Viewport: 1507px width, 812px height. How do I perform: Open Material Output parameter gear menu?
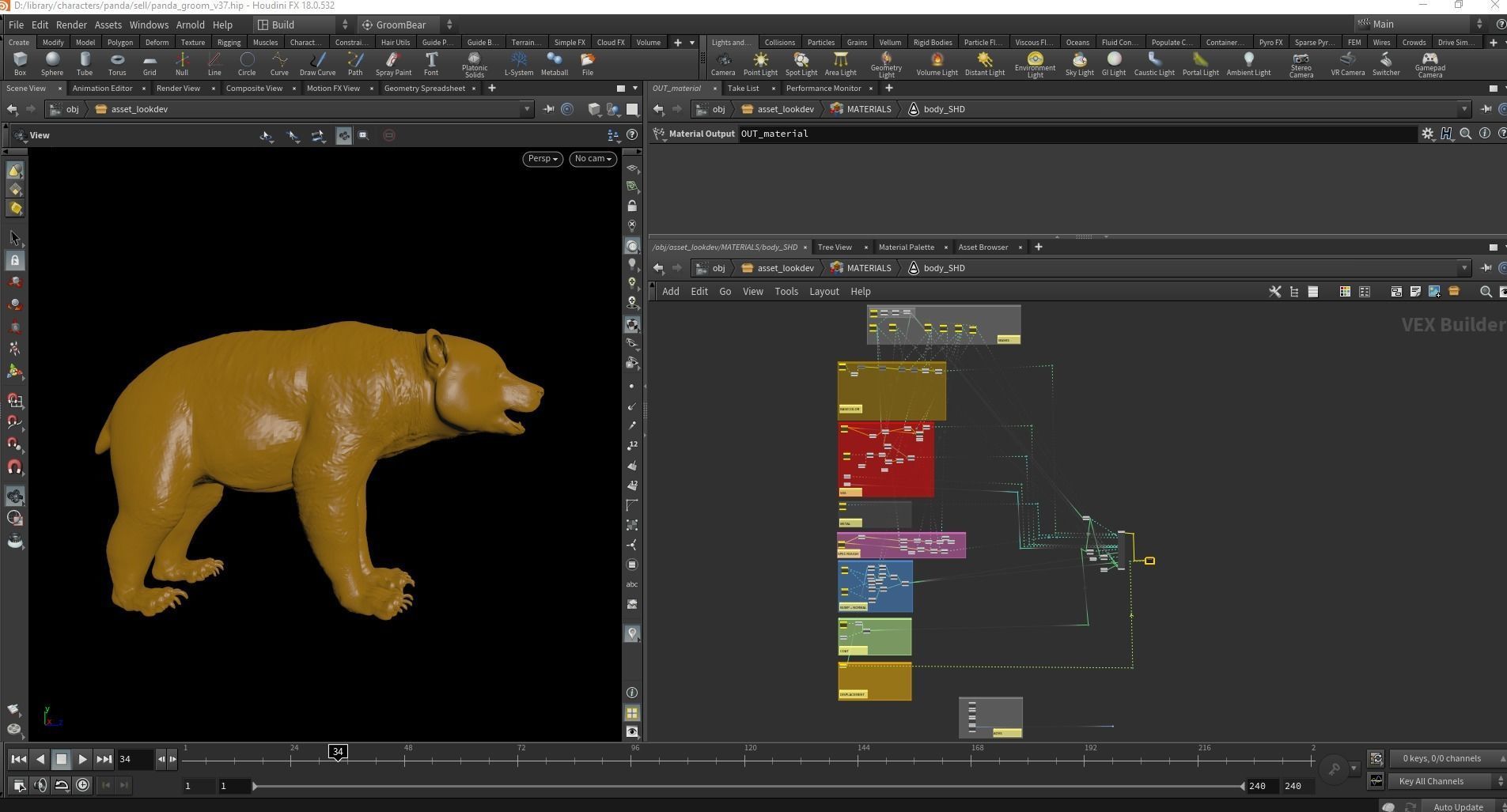(1427, 134)
